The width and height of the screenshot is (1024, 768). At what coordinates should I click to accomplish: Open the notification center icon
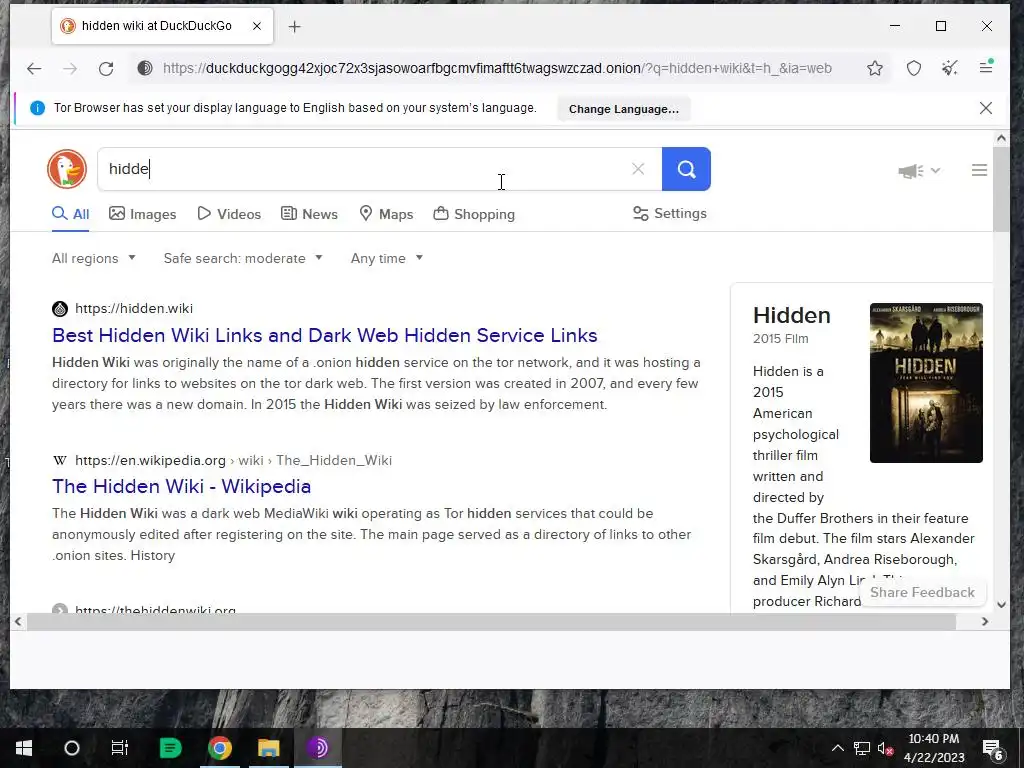(993, 748)
